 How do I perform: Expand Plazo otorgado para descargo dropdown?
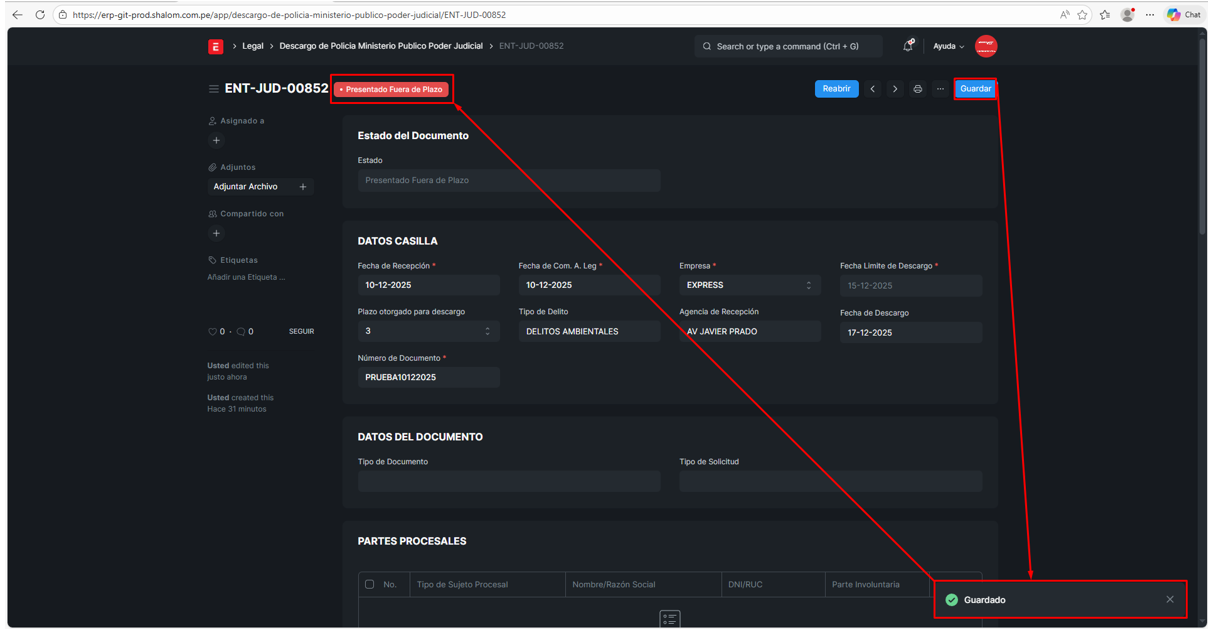click(x=428, y=331)
